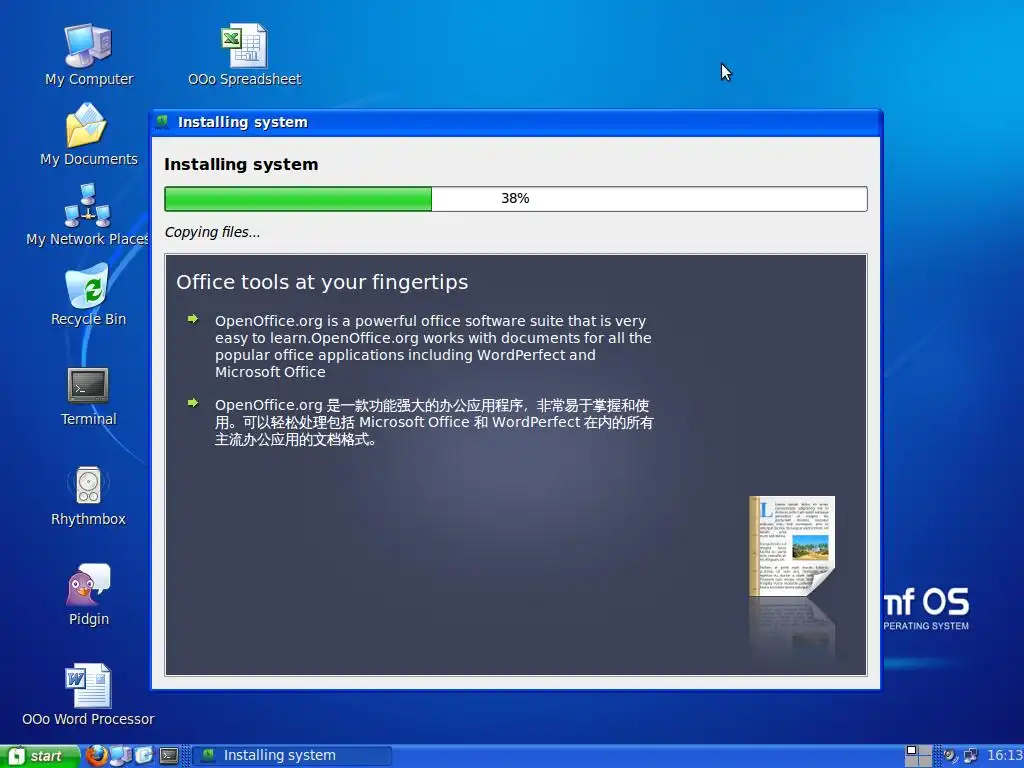Open the terminal icon in quick launch

point(169,756)
